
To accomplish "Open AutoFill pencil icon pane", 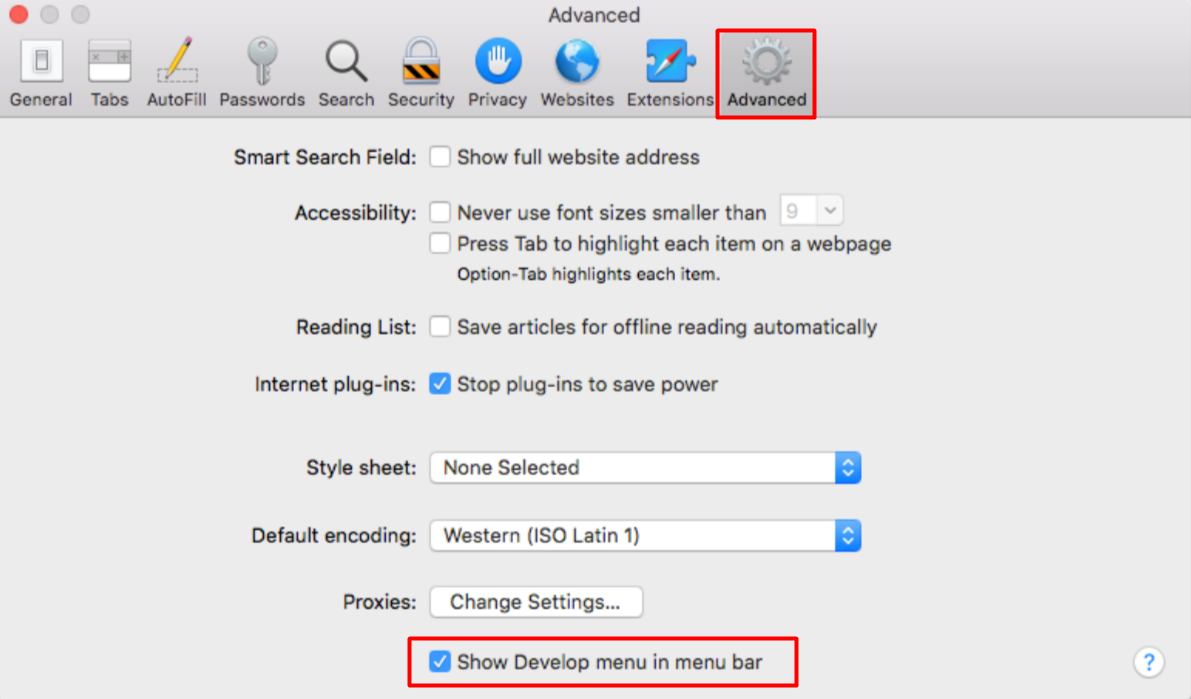I will [176, 74].
